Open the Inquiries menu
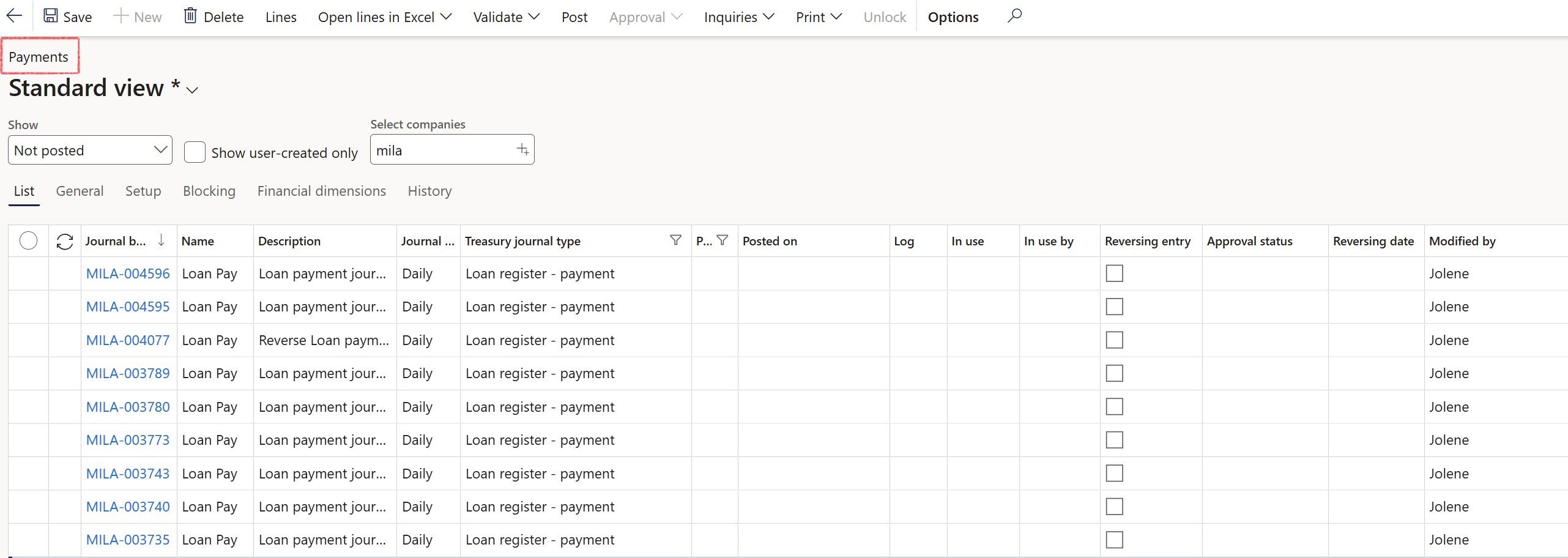The height and width of the screenshot is (558, 1568). click(x=738, y=17)
